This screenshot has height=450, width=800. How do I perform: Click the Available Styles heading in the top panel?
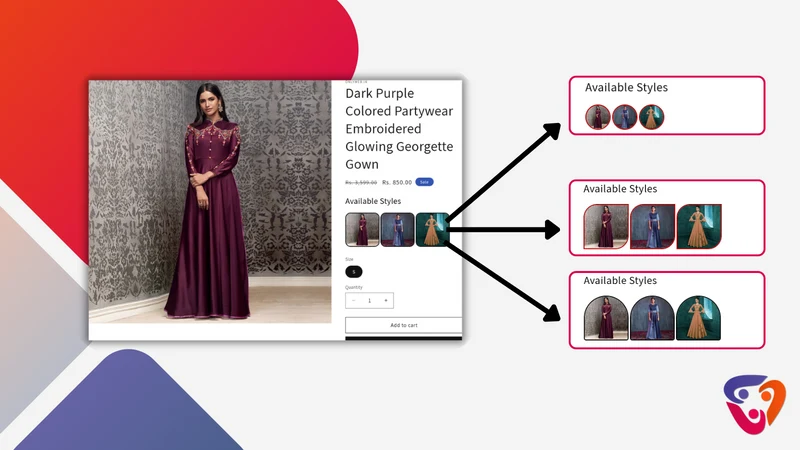[x=626, y=87]
